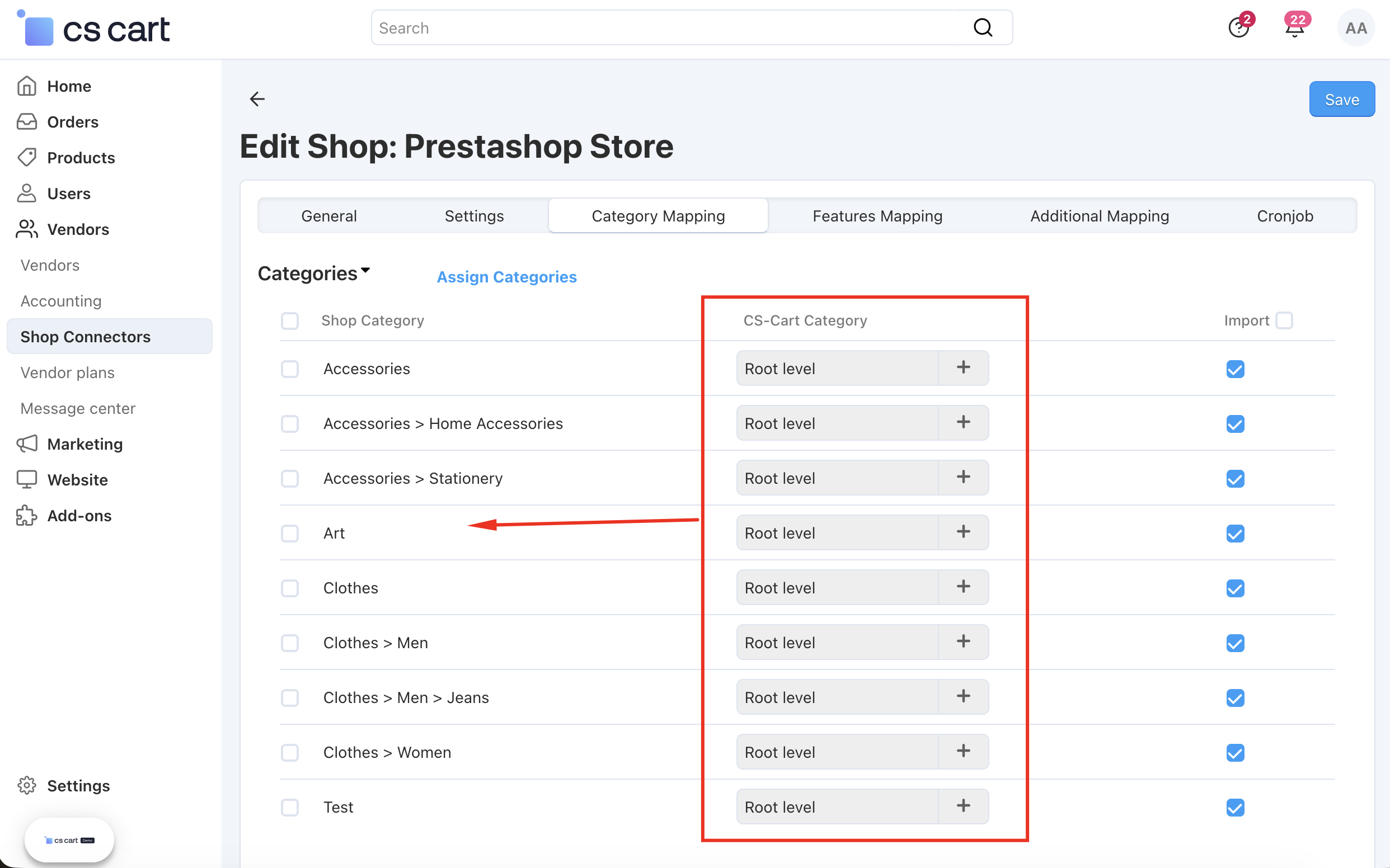The width and height of the screenshot is (1390, 868).
Task: Click the Assign Categories link
Action: click(506, 277)
